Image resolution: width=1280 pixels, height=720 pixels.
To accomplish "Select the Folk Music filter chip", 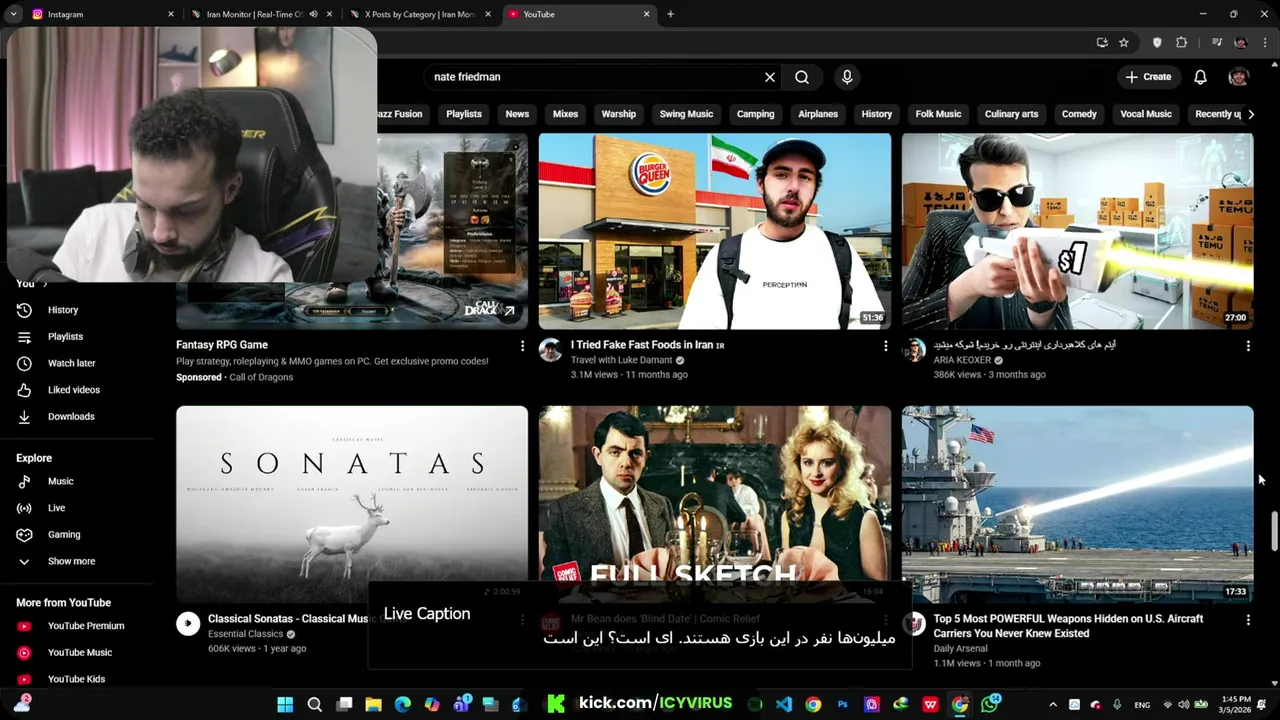I will click(938, 114).
